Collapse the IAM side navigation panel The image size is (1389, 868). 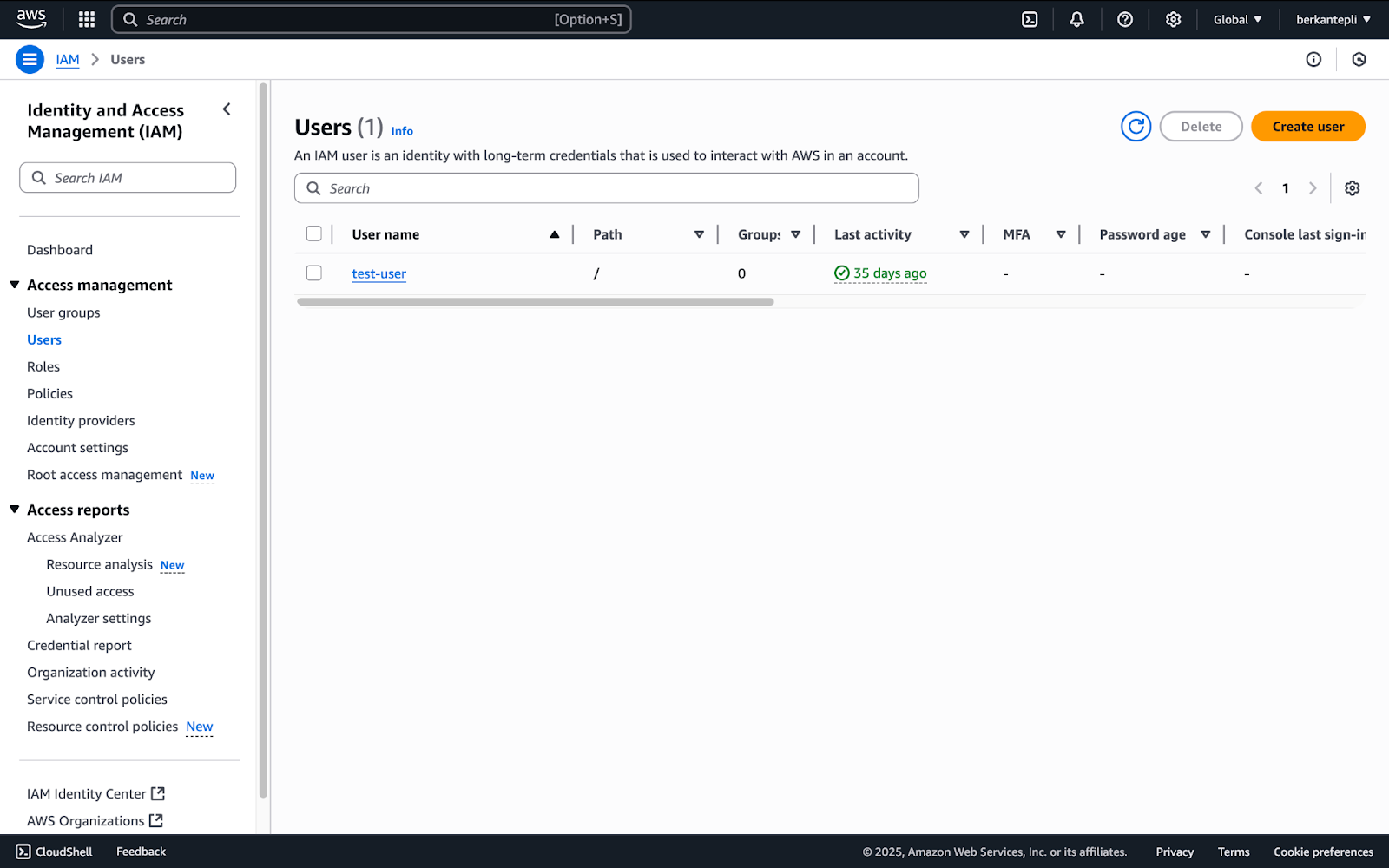(227, 109)
